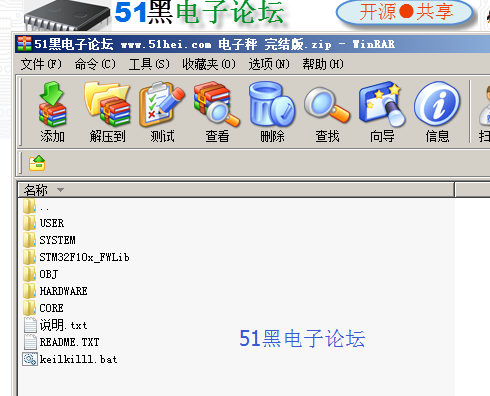Click the file name text USER

[52, 223]
